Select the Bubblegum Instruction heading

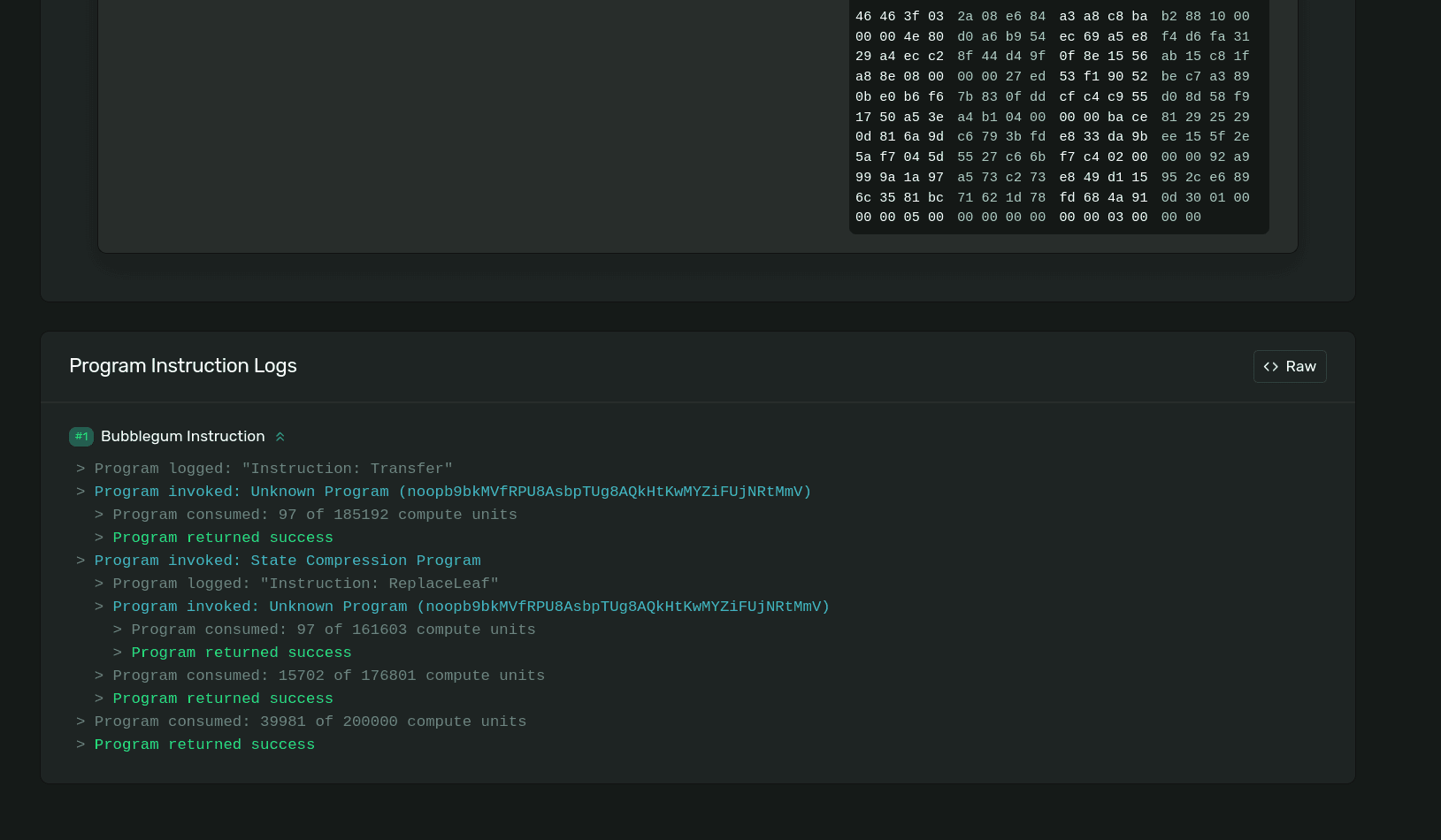(183, 436)
